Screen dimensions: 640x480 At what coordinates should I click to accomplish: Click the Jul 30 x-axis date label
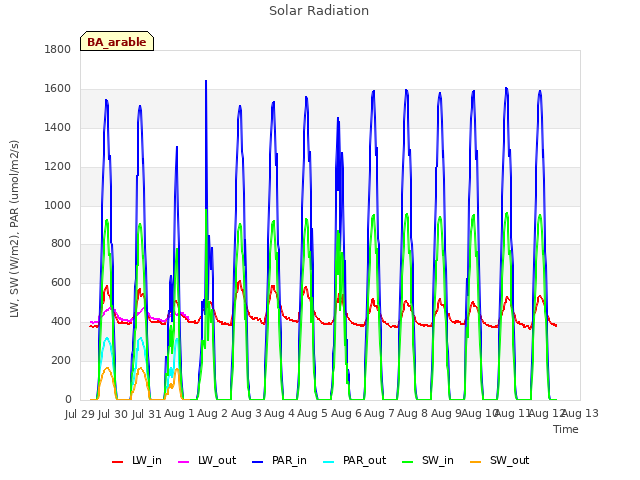113,414
